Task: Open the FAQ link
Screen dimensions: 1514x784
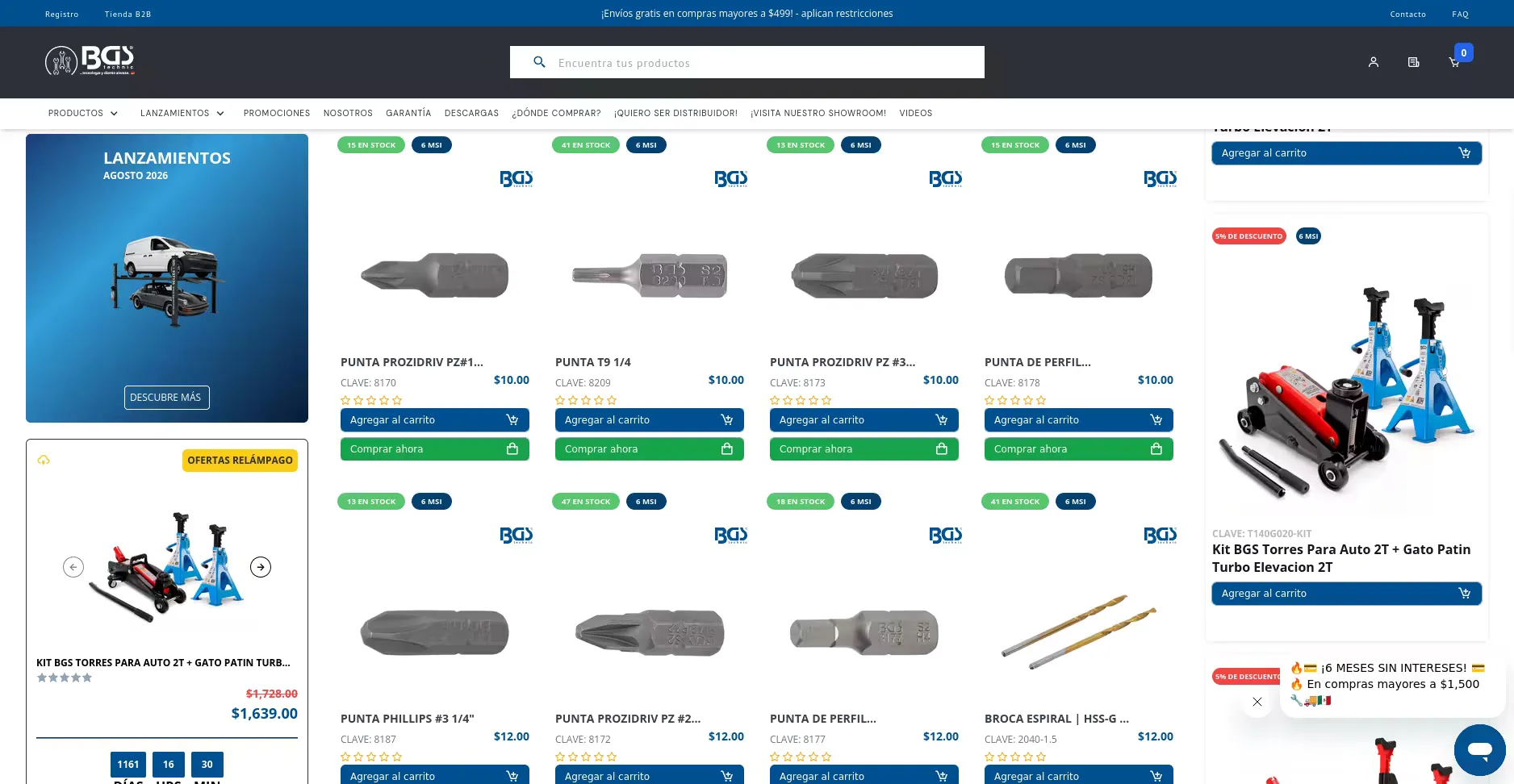Action: pyautogui.click(x=1460, y=14)
